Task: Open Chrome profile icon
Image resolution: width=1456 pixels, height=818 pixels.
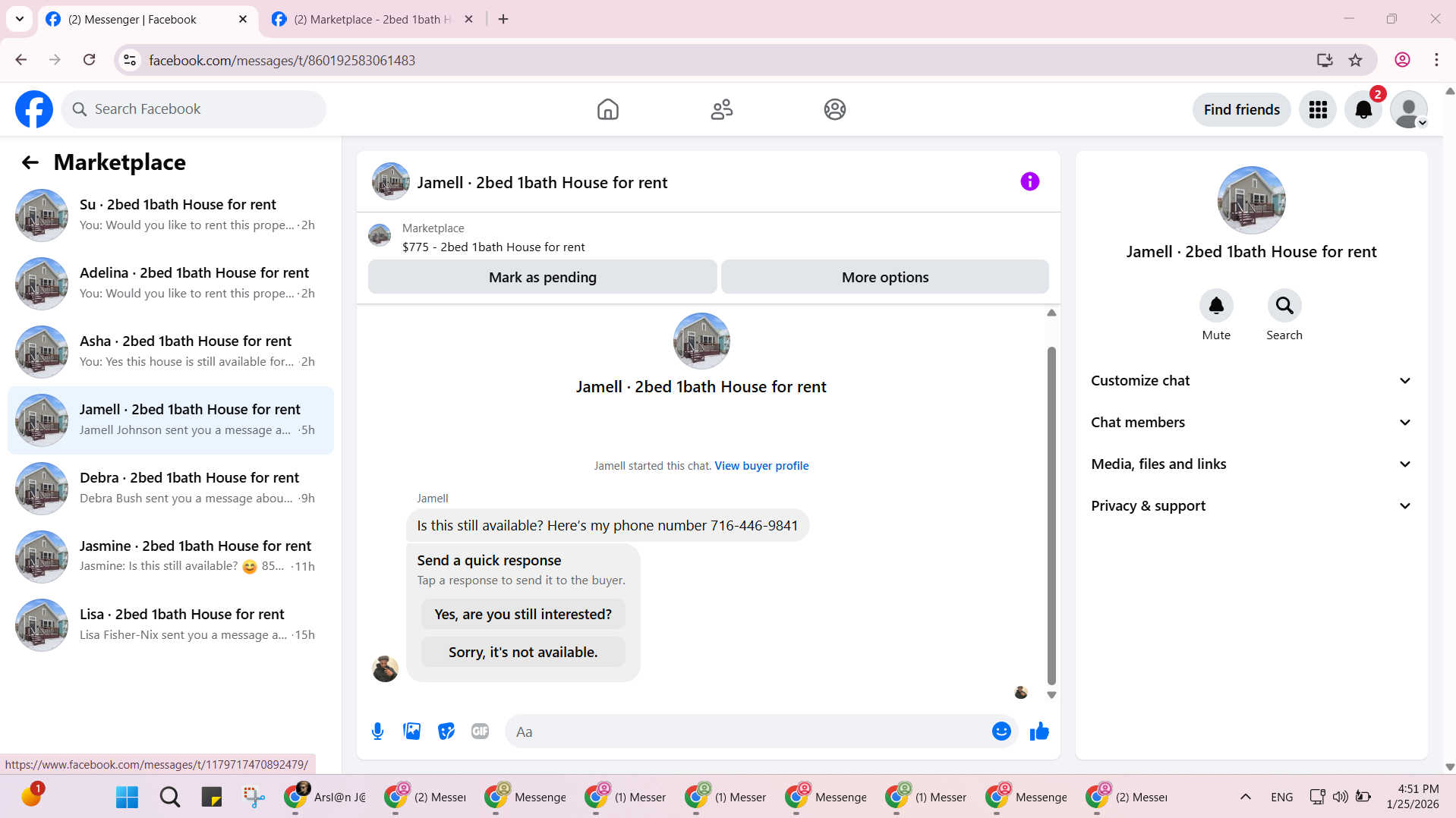Action: coord(1402,60)
